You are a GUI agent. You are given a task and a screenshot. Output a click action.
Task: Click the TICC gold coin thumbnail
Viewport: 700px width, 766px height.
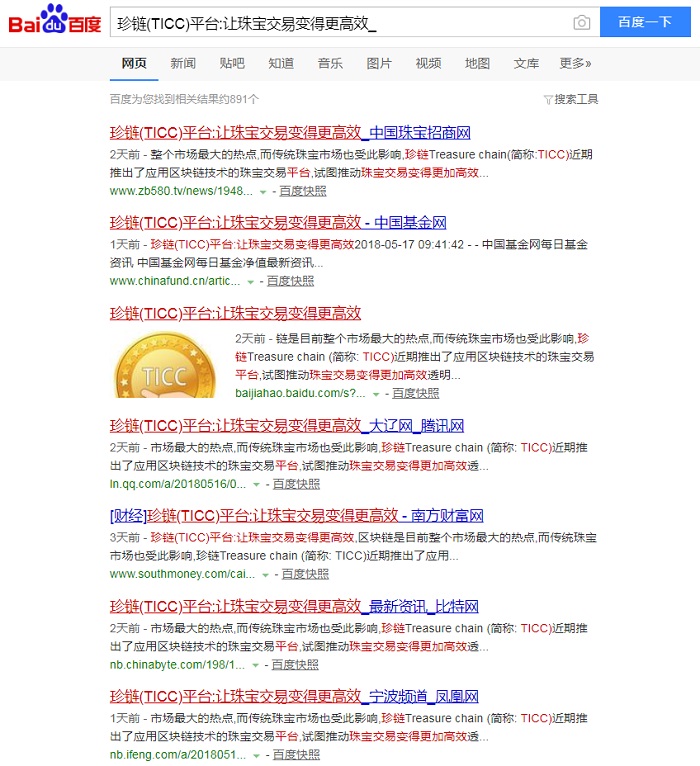(165, 364)
